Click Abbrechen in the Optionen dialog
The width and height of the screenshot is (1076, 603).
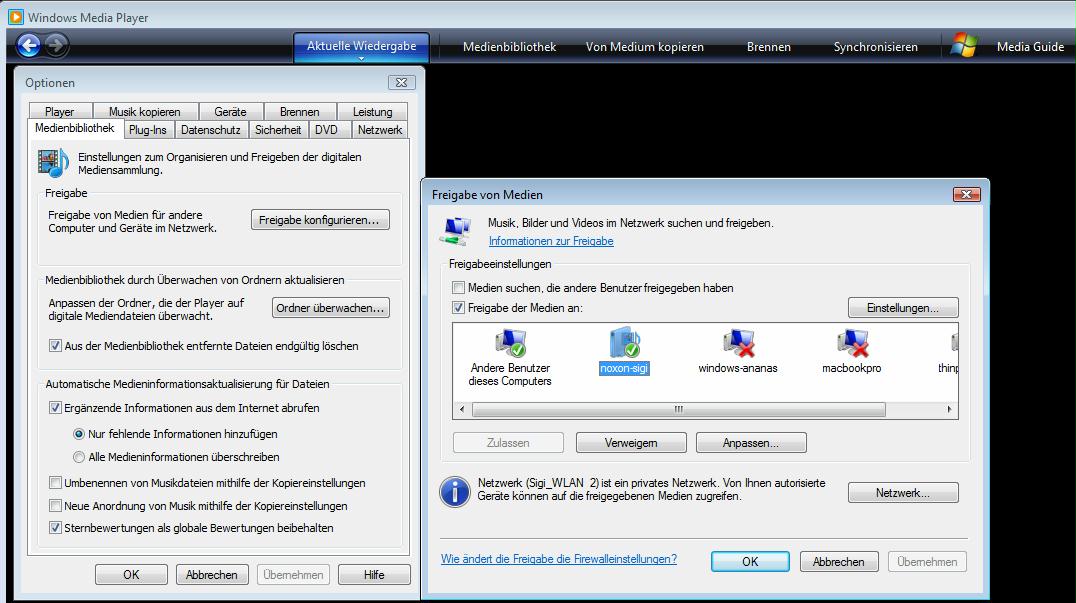coord(211,574)
